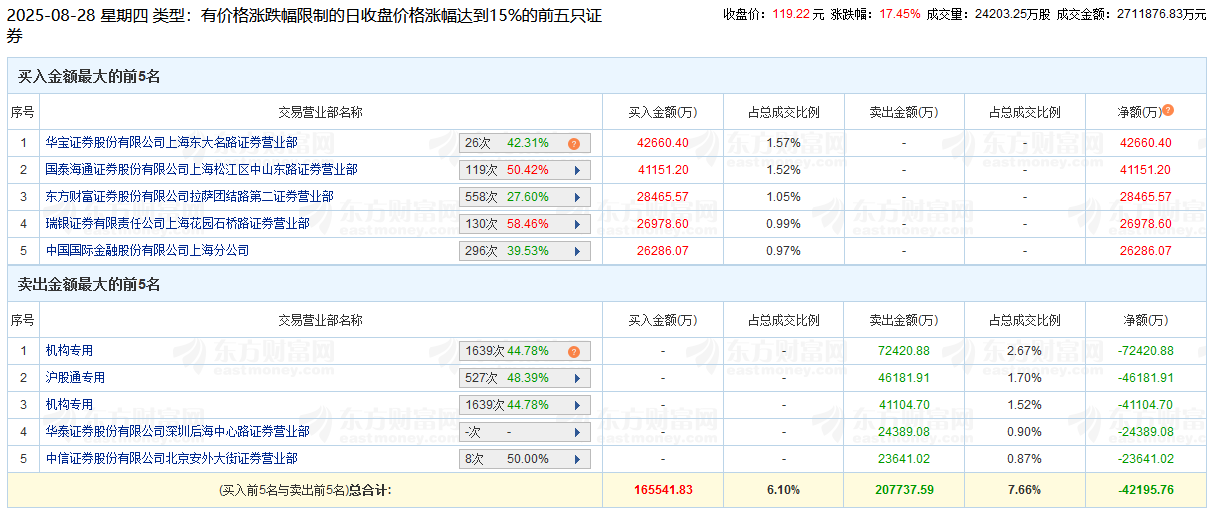Viewport: 1215px width, 513px height.
Task: Open 瑞银证券上海花园石桥路证券营业部 link
Action: tap(177, 224)
